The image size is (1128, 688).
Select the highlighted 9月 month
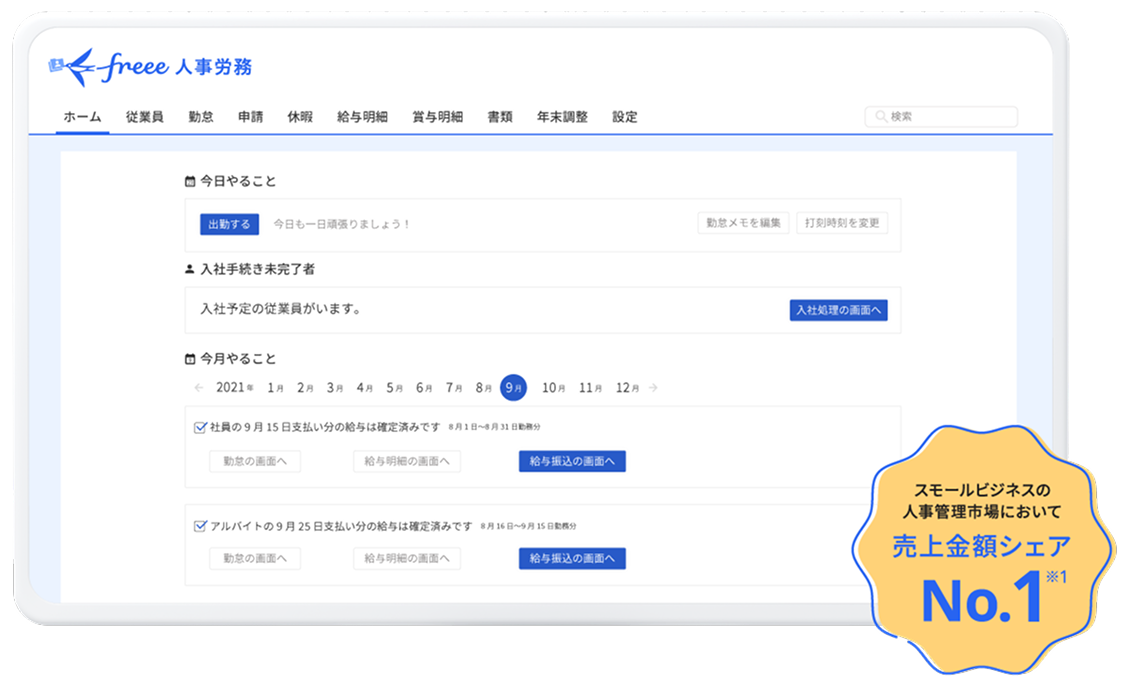[x=513, y=388]
